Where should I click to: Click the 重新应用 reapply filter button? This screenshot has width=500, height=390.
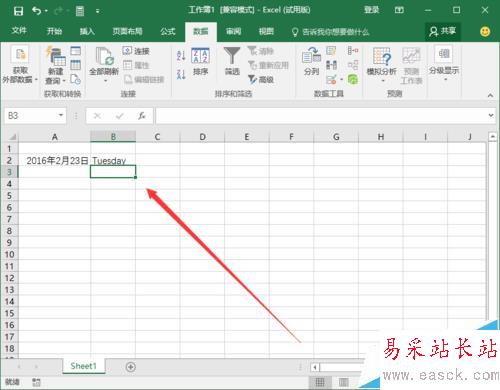point(268,65)
